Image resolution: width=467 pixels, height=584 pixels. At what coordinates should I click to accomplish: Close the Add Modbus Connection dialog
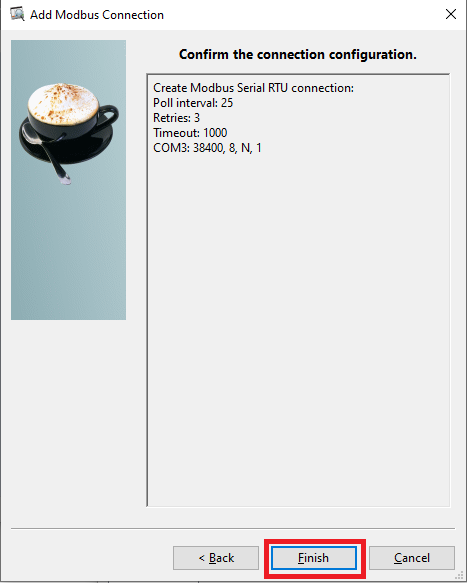click(451, 14)
